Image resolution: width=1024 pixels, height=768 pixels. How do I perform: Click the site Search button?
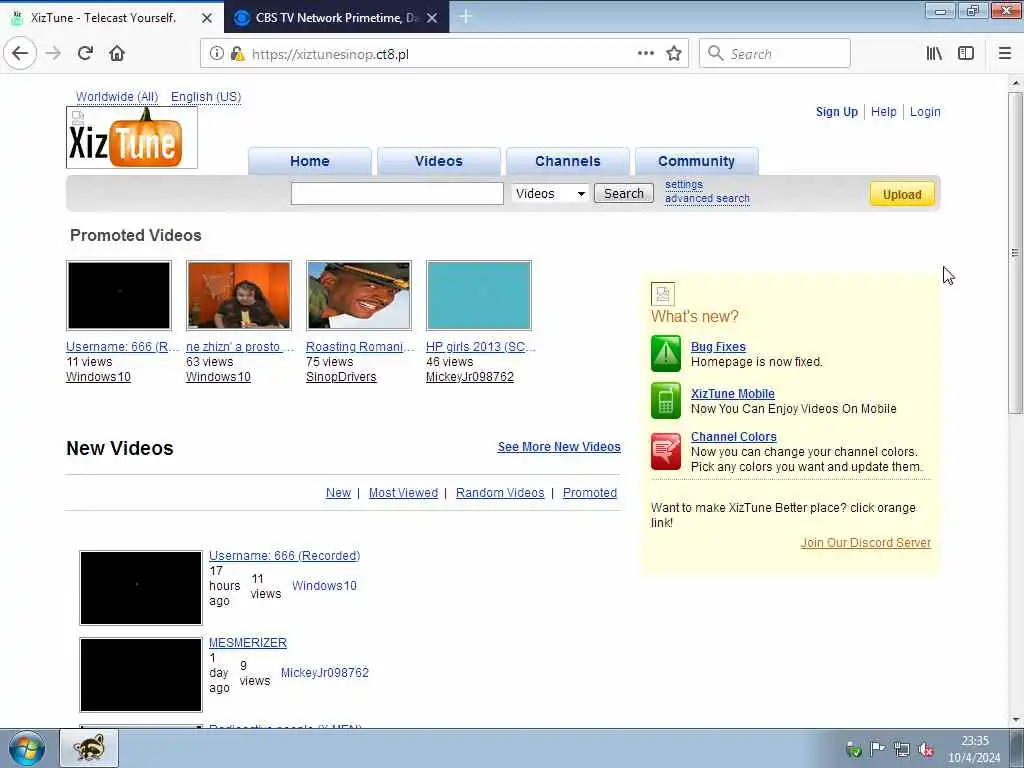point(624,193)
